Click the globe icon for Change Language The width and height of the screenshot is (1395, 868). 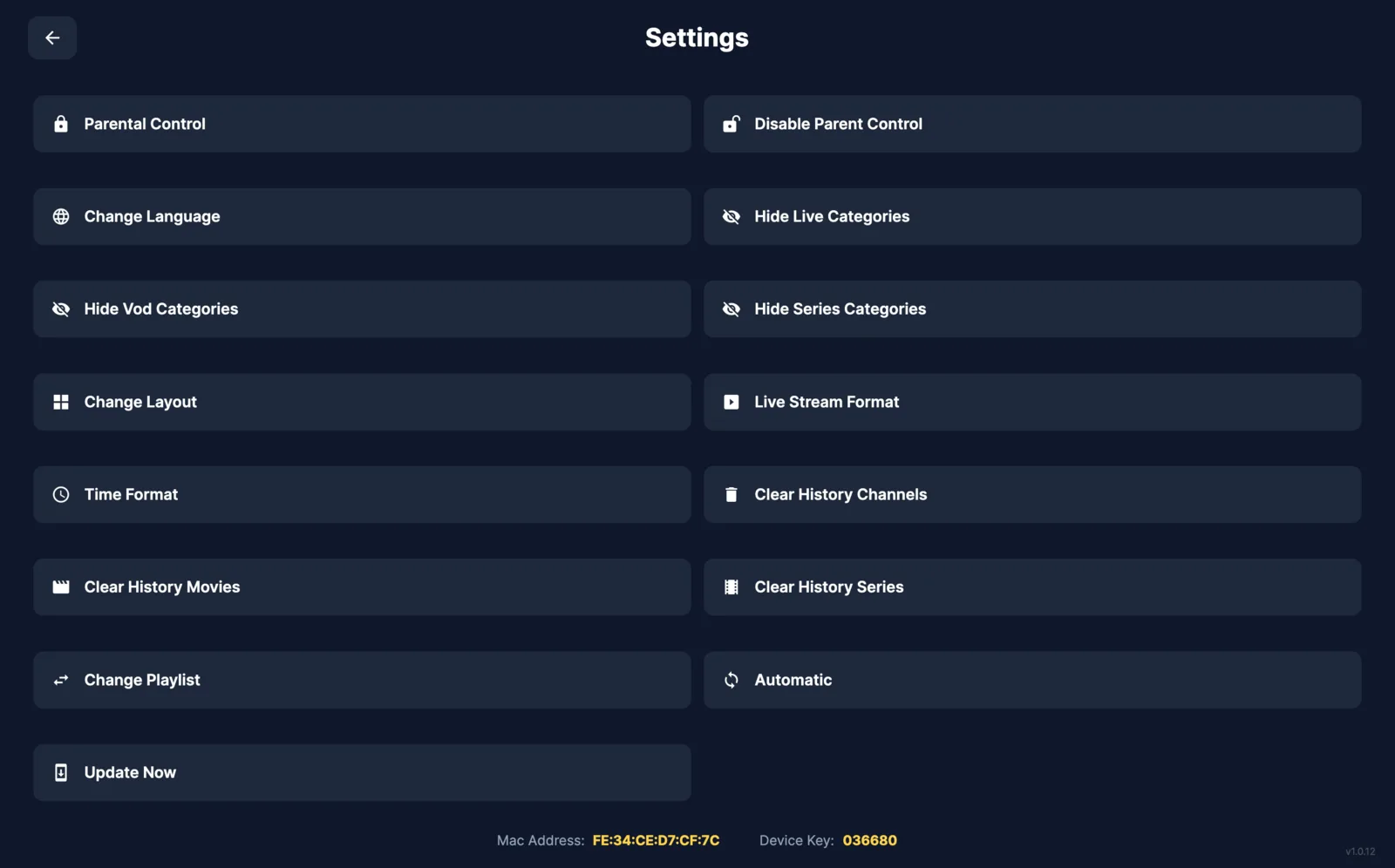pos(61,216)
